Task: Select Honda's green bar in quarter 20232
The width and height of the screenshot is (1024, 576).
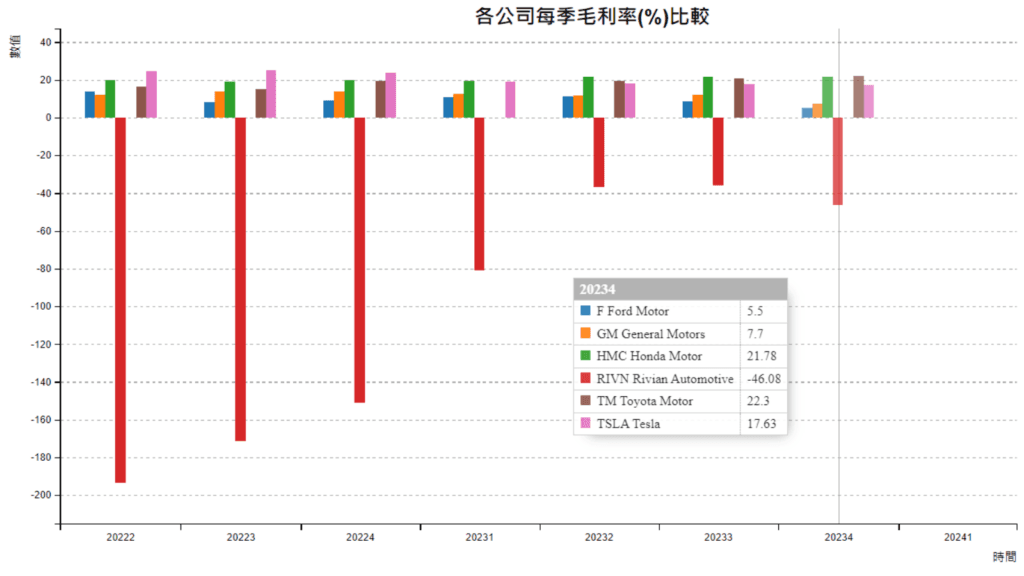Action: 588,97
